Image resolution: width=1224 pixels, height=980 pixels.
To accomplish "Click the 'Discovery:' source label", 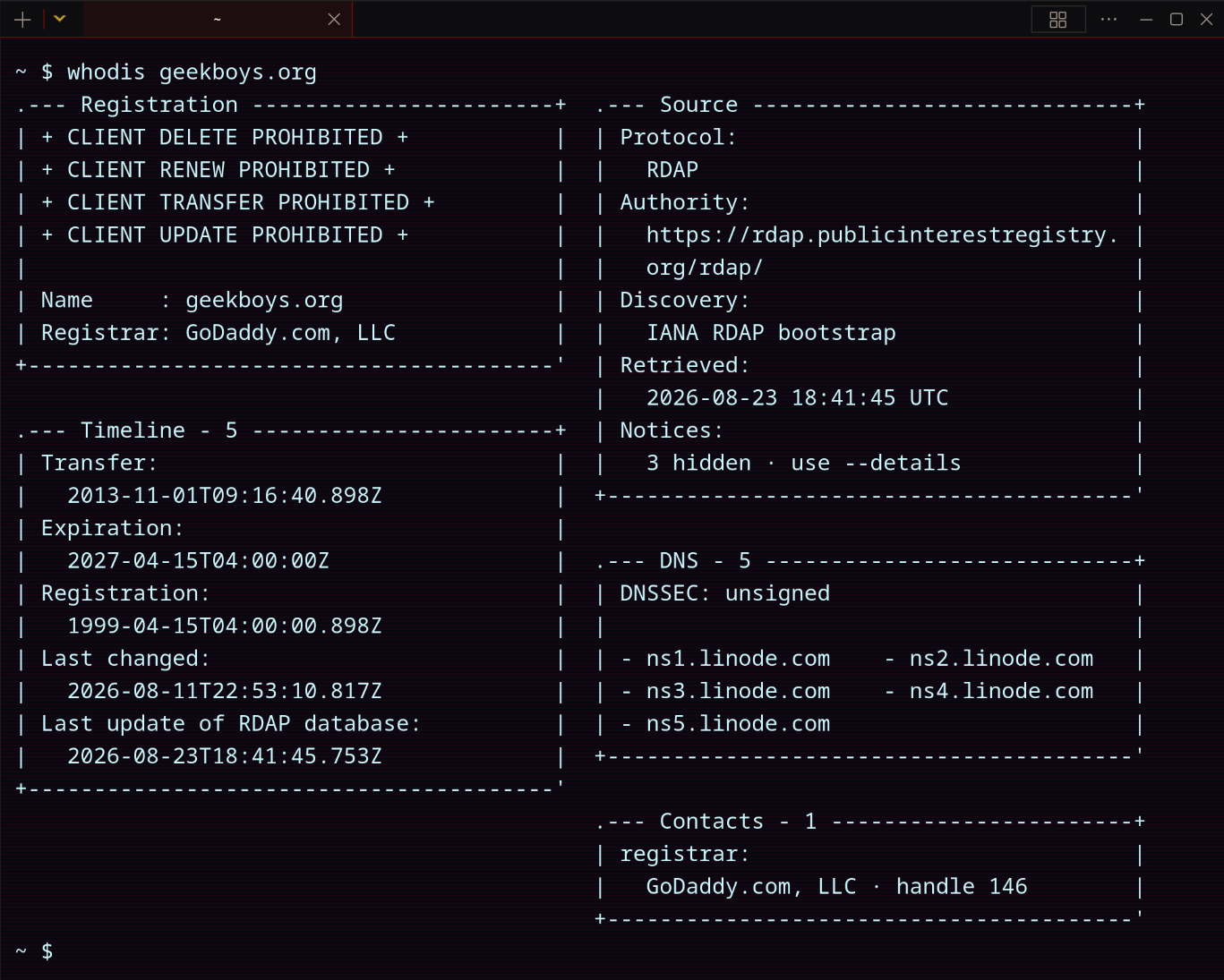I will click(x=685, y=301).
